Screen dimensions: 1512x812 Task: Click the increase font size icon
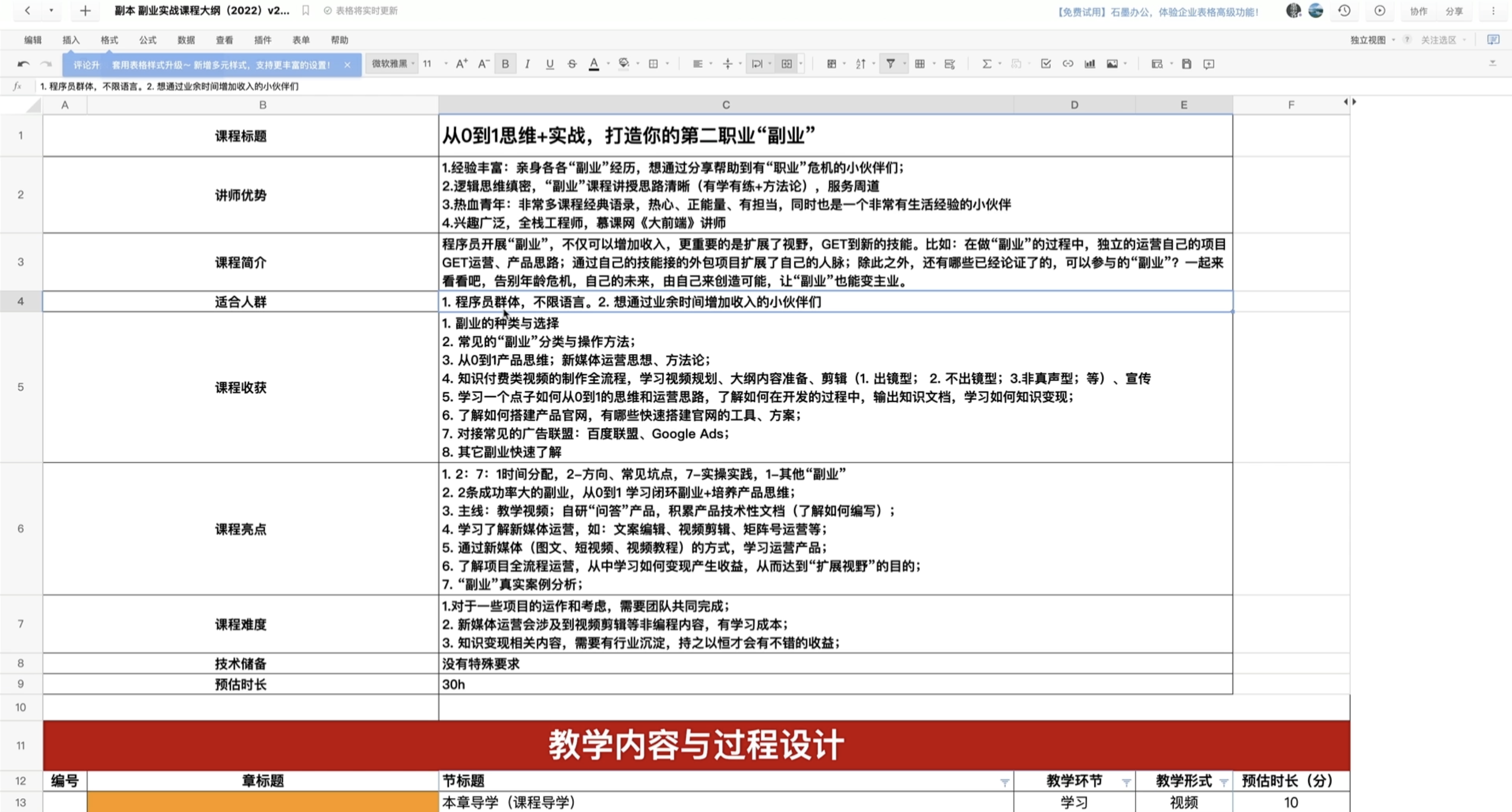click(461, 64)
